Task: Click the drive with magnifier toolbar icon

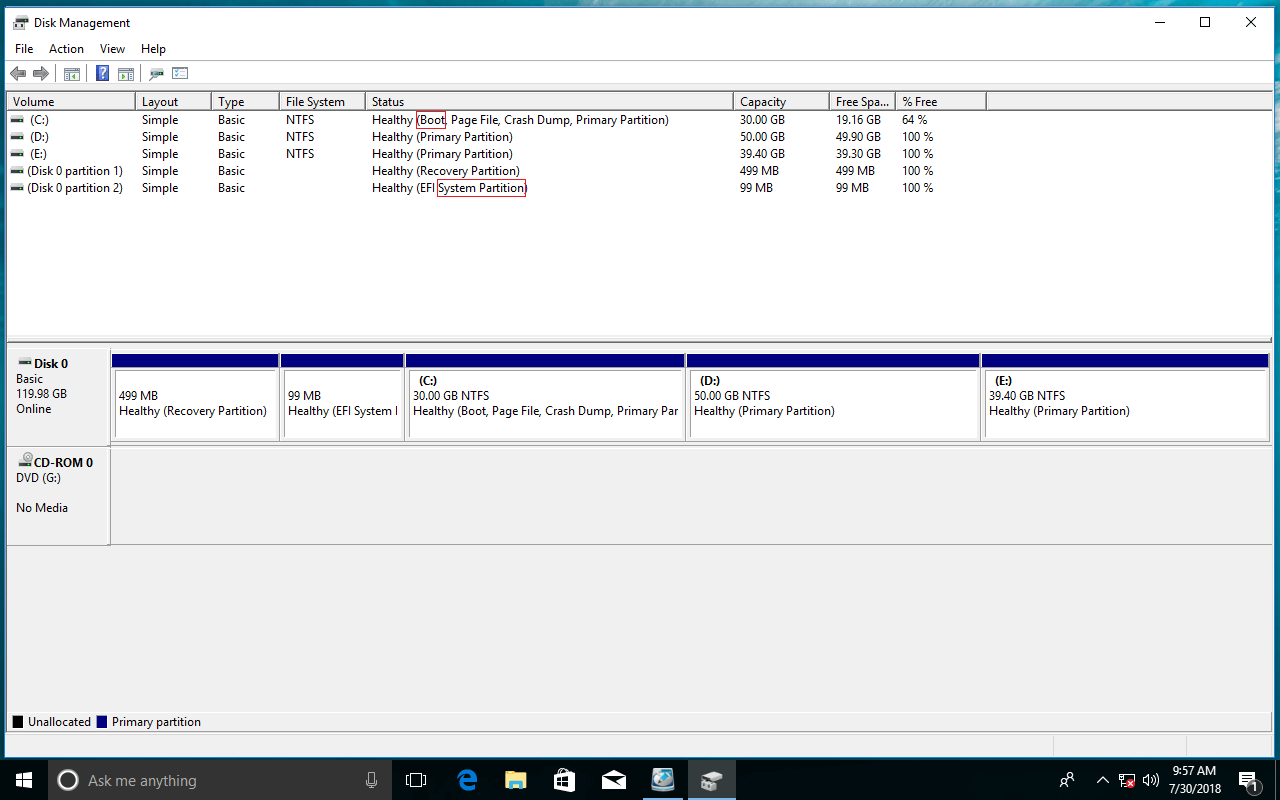Action: [156, 73]
